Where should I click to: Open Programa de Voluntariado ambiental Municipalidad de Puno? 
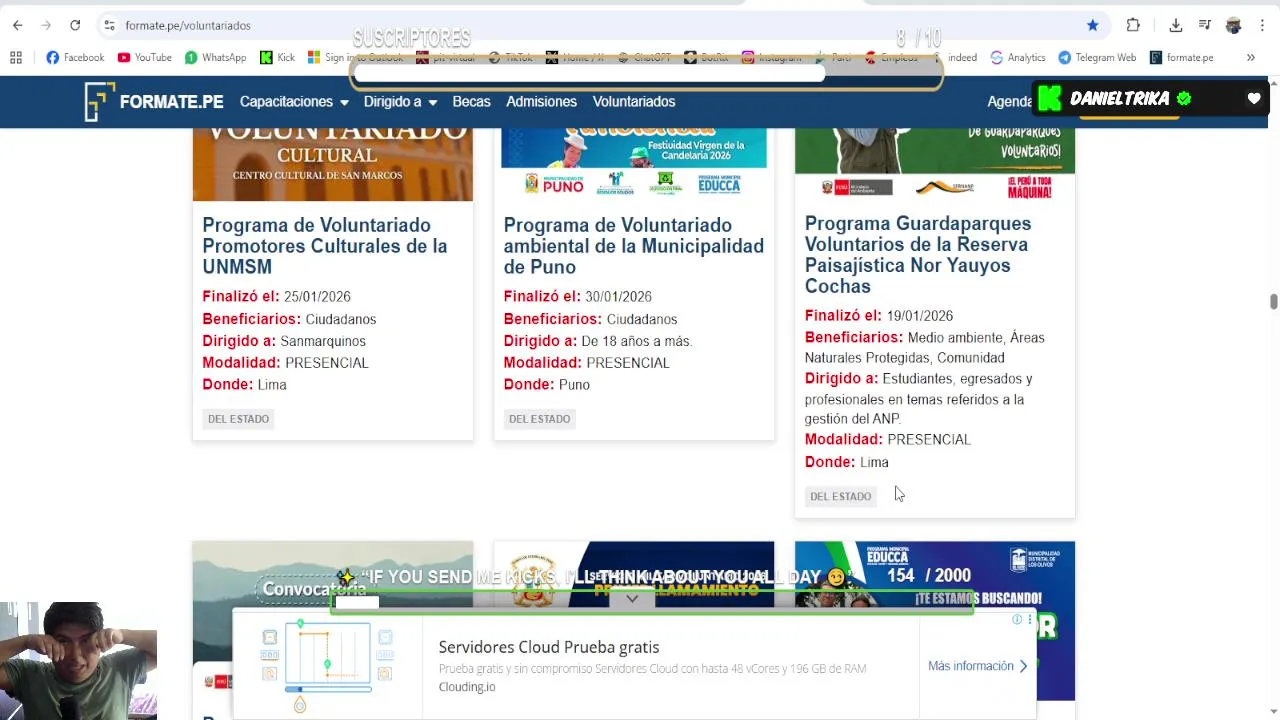634,246
